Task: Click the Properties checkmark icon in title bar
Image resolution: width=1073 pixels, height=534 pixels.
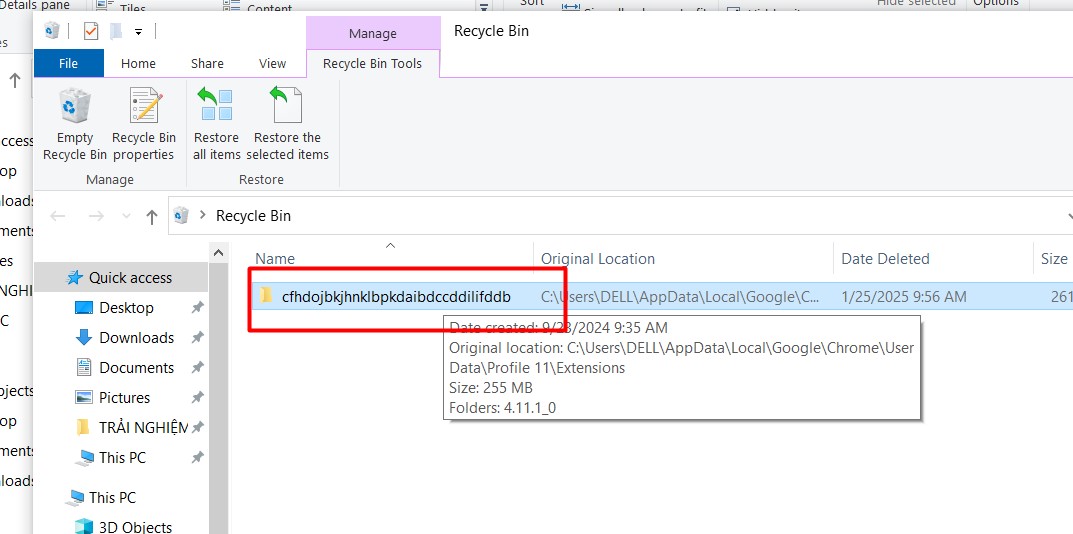Action: pyautogui.click(x=91, y=31)
